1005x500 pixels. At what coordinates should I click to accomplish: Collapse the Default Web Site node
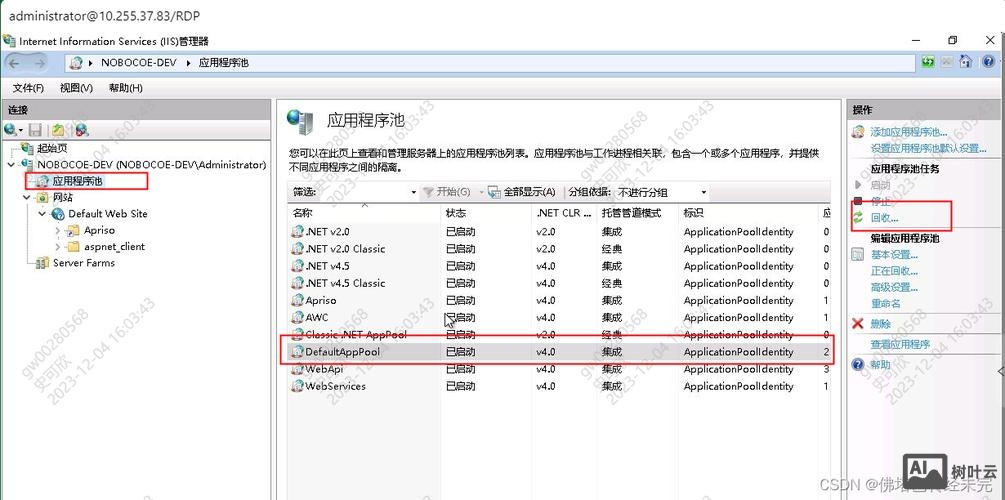(x=42, y=213)
